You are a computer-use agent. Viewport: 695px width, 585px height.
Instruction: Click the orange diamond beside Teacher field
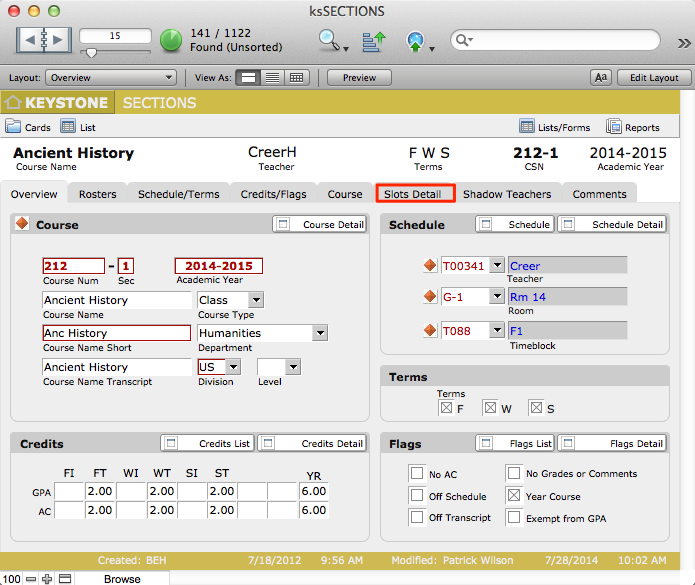[x=430, y=266]
